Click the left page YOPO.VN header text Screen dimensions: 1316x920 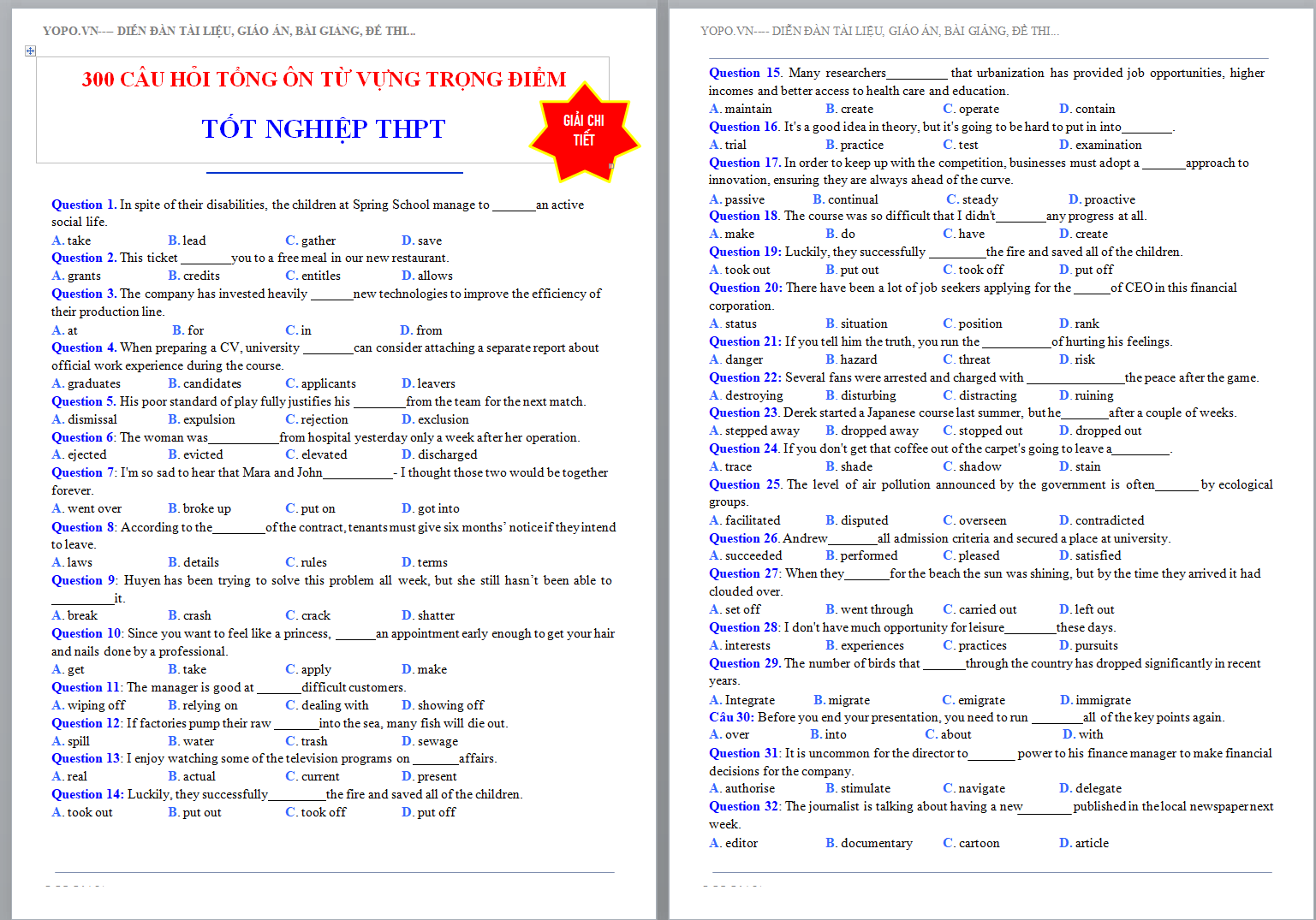click(x=229, y=31)
